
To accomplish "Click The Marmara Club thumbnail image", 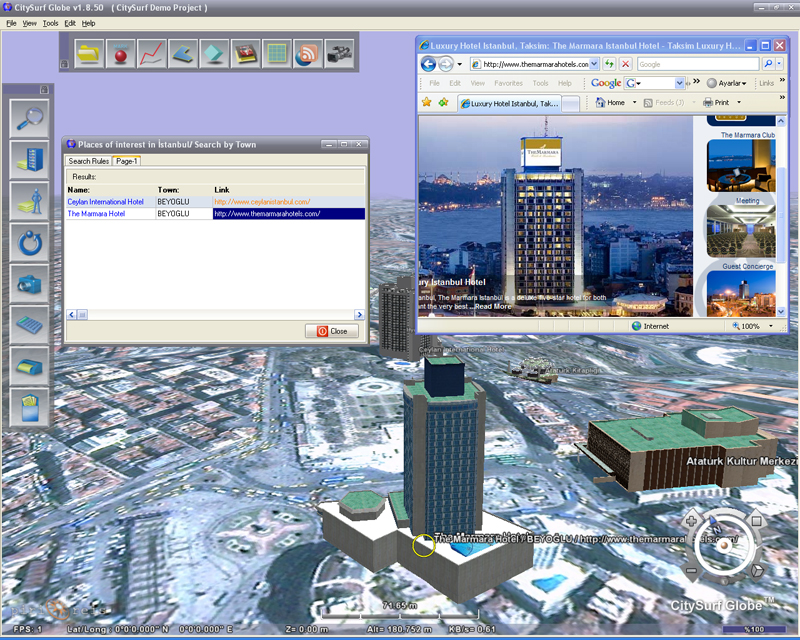I will (741, 165).
